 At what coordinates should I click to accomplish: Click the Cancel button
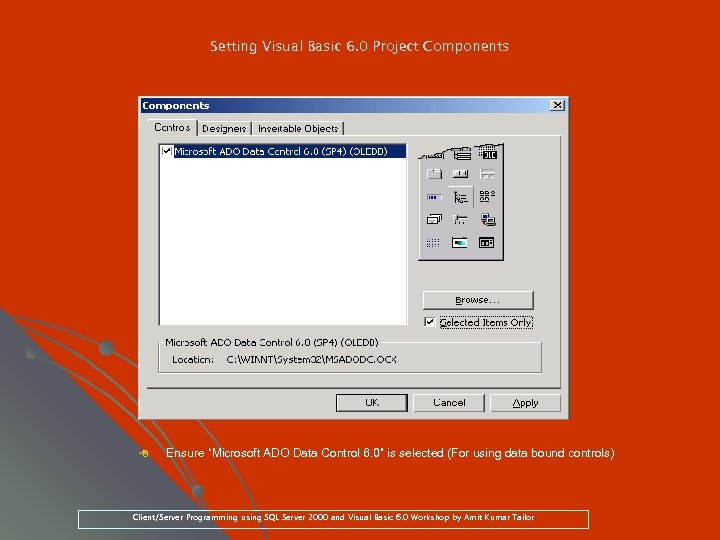[x=449, y=403]
